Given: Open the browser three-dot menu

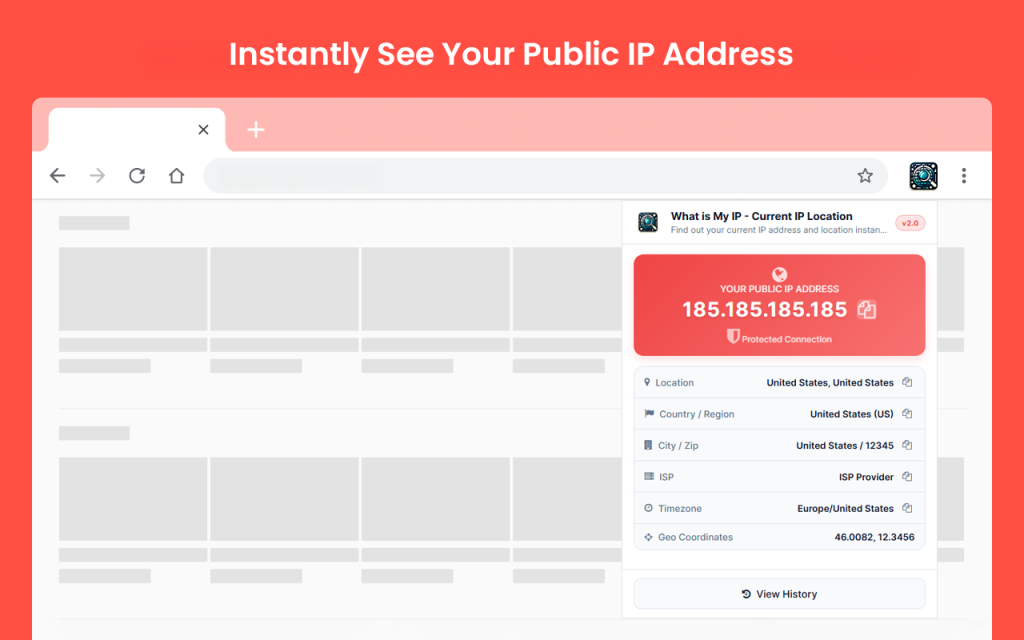Looking at the screenshot, I should (963, 176).
